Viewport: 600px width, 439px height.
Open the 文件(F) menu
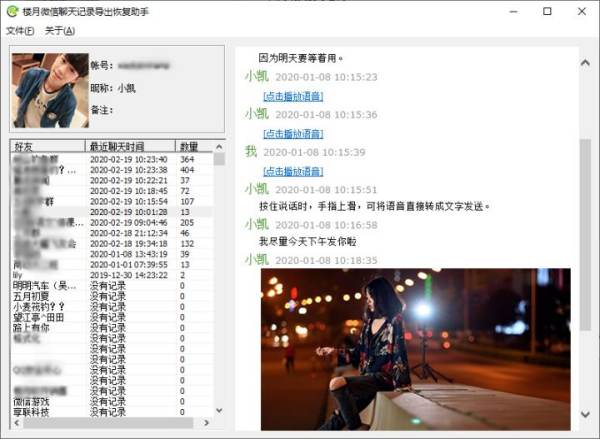coord(19,31)
